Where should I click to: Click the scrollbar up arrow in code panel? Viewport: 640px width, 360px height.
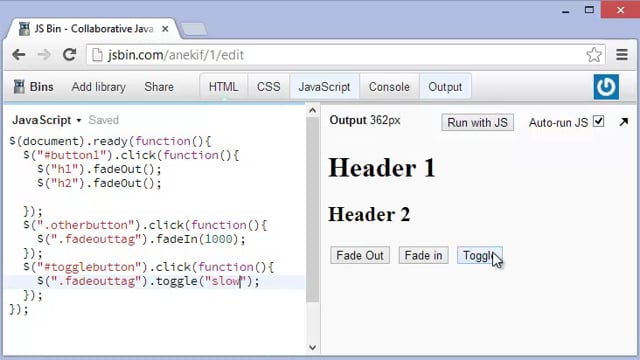[313, 111]
